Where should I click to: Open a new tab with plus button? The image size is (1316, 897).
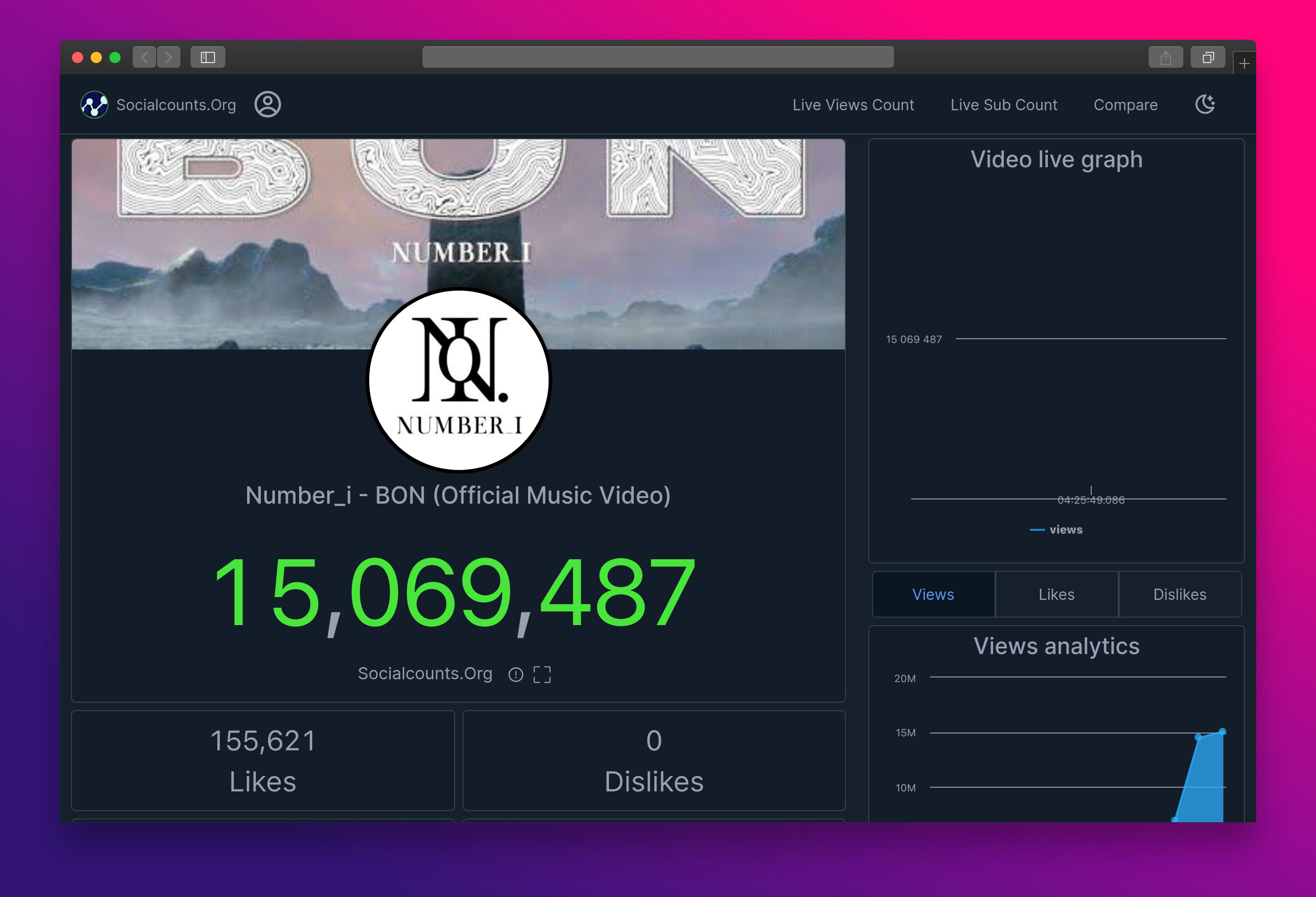pyautogui.click(x=1244, y=64)
